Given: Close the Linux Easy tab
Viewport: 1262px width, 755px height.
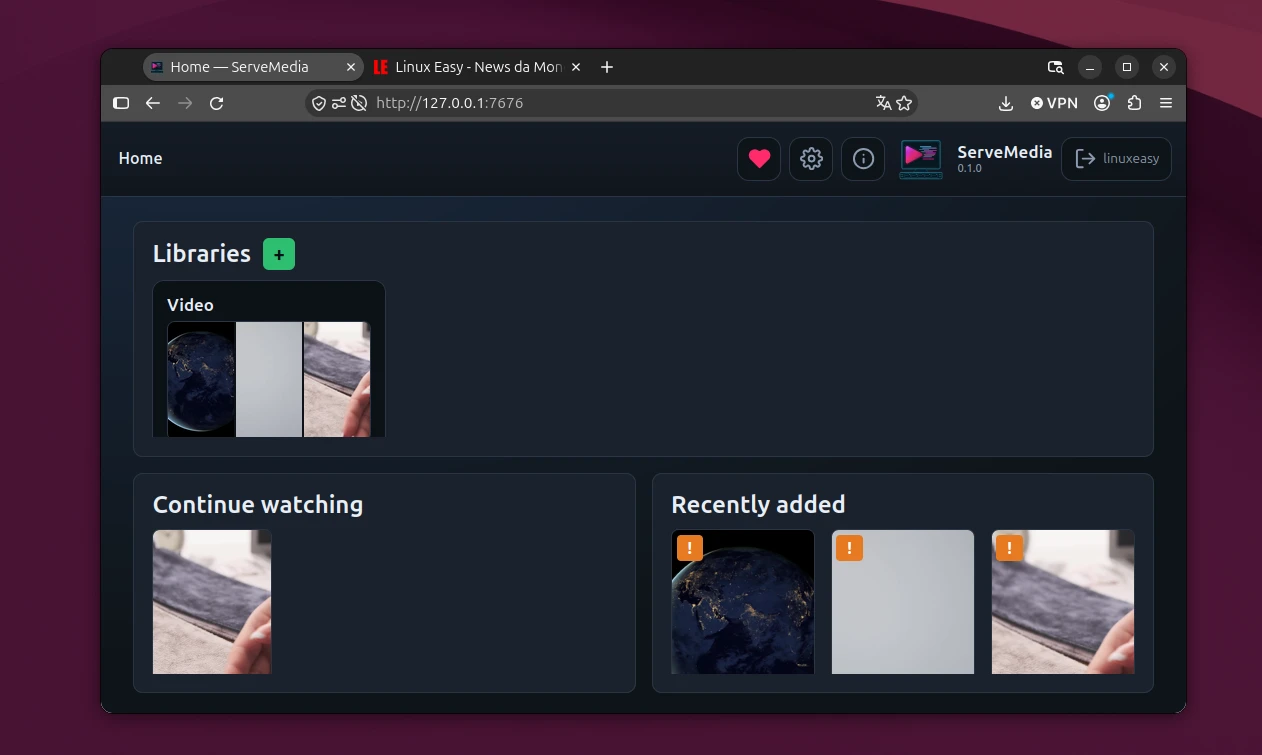Looking at the screenshot, I should tap(575, 67).
